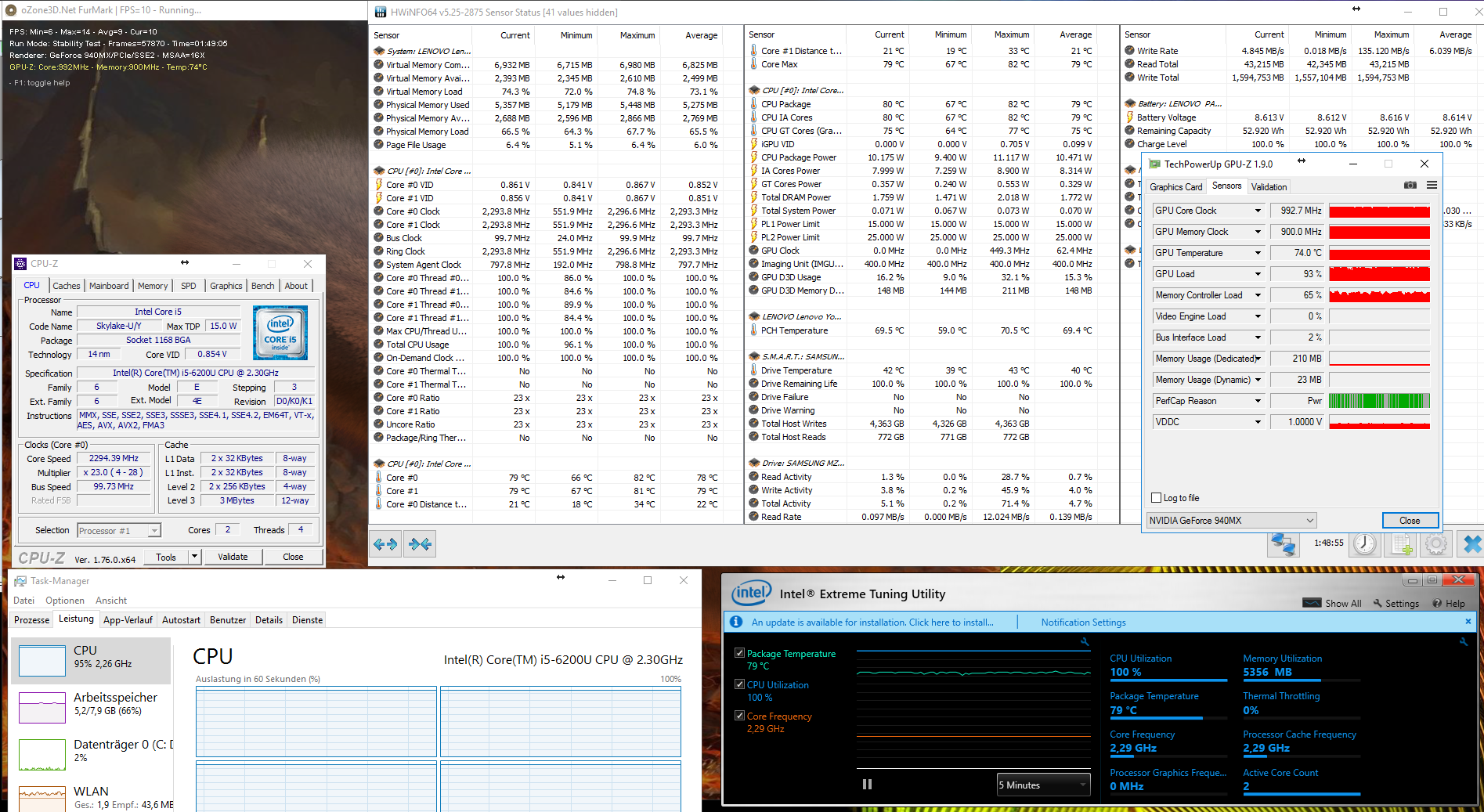
Task: Open Bench tab in CPU-Z
Action: tap(263, 286)
